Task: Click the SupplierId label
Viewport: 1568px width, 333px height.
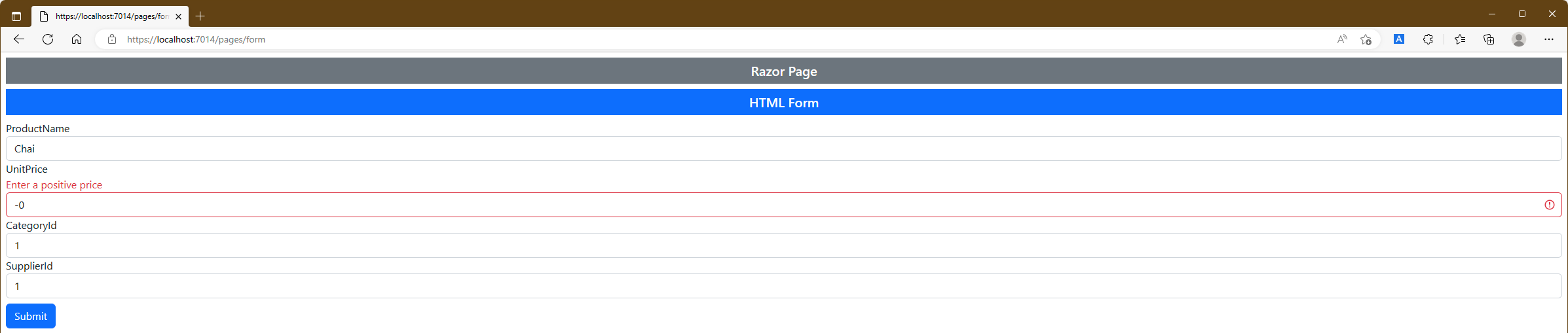Action: pos(29,266)
